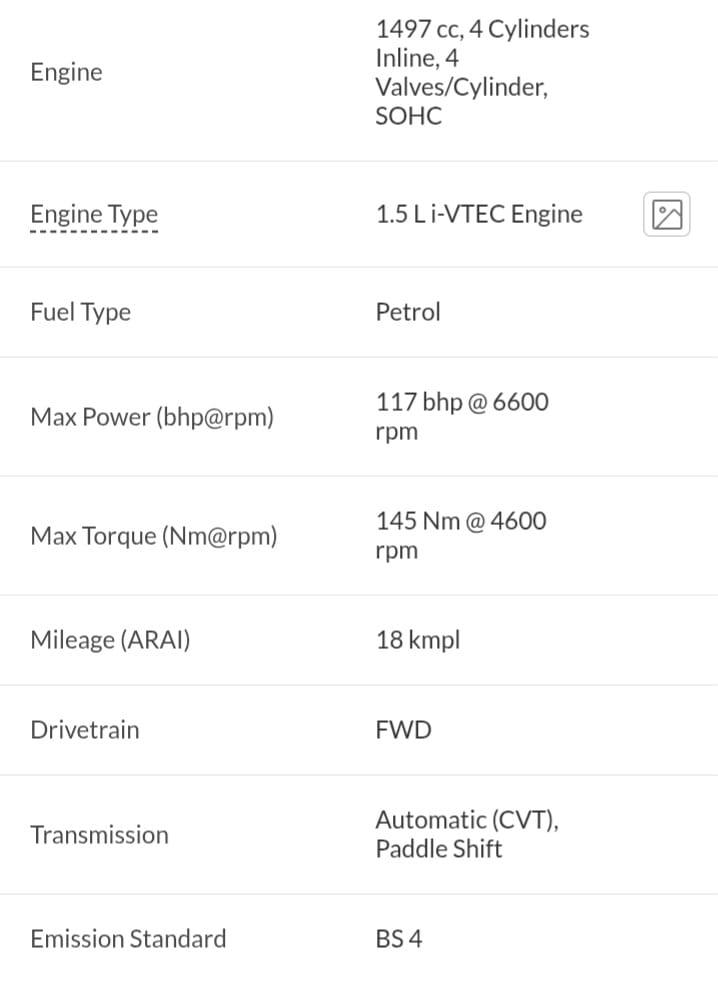Click the SOHC text in engine row
The image size is (718, 1005).
point(408,116)
